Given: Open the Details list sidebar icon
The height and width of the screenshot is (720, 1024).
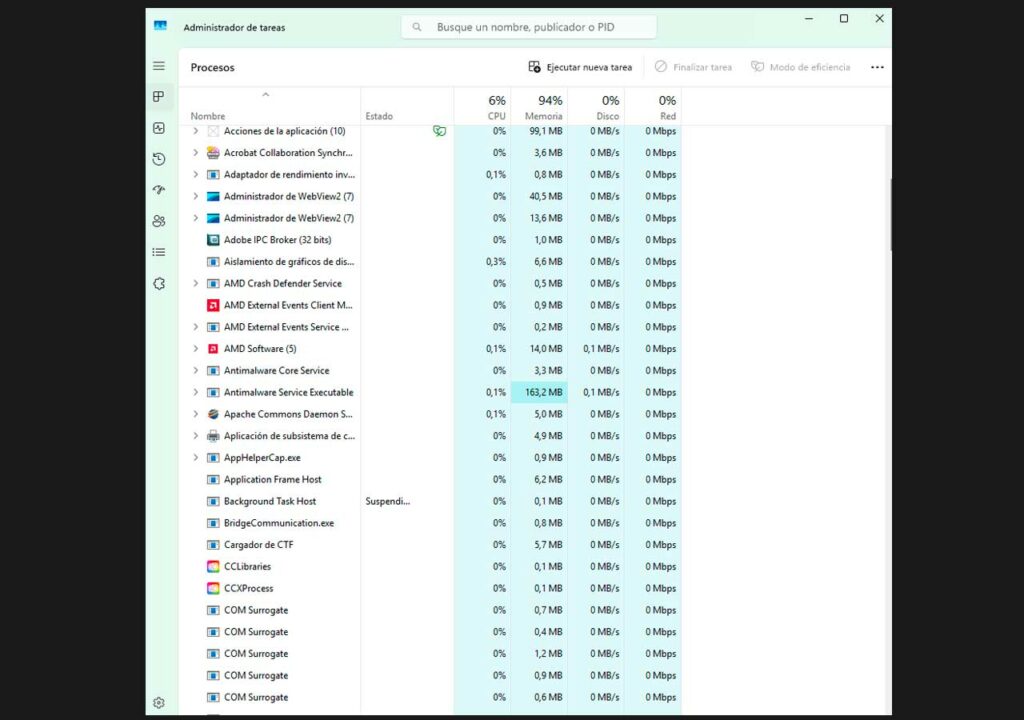Looking at the screenshot, I should (158, 252).
